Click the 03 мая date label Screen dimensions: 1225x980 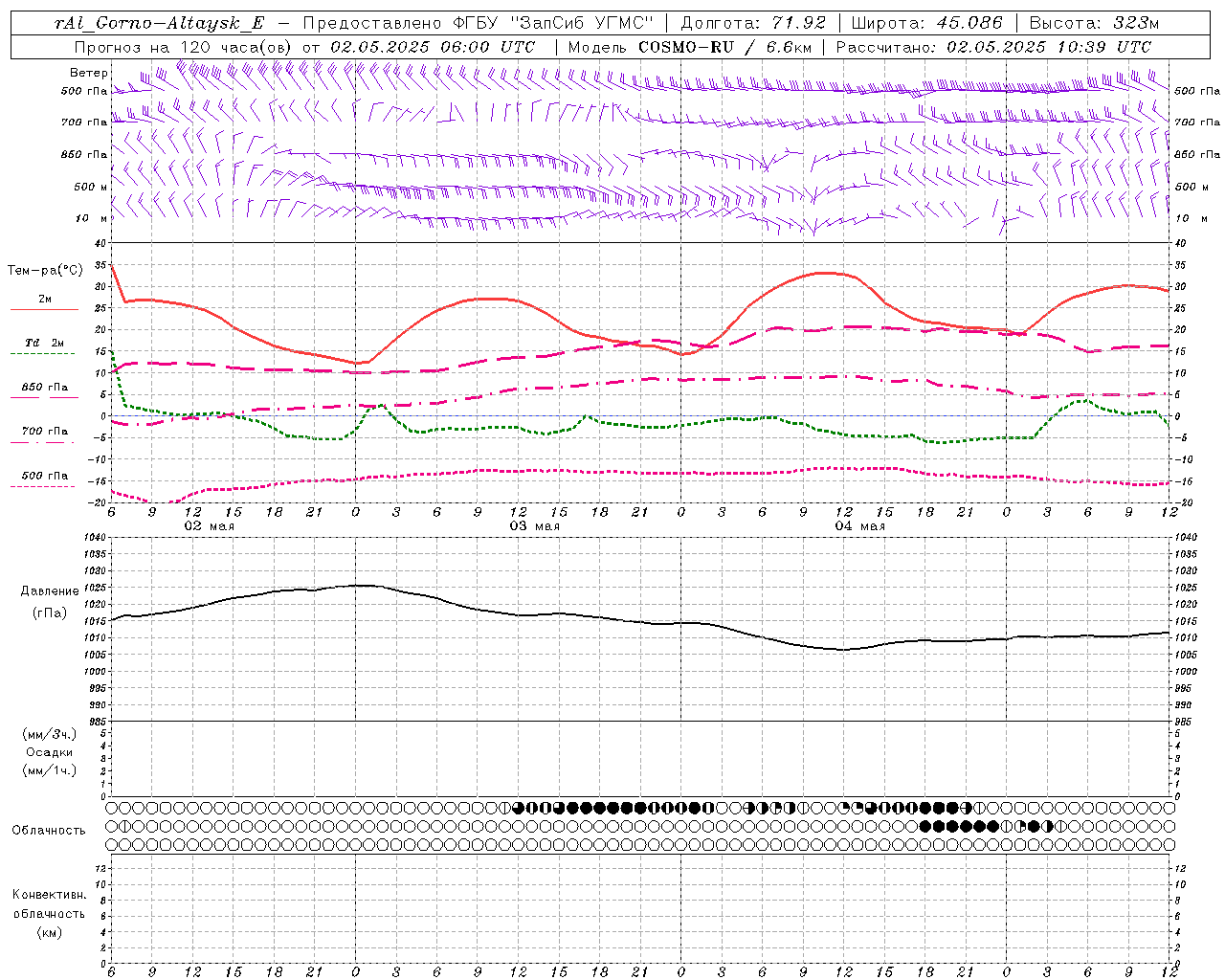tap(534, 526)
